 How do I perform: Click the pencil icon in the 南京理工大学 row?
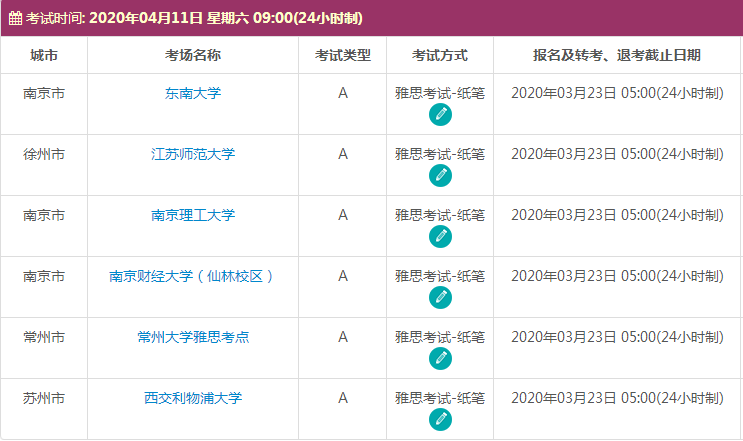click(440, 237)
